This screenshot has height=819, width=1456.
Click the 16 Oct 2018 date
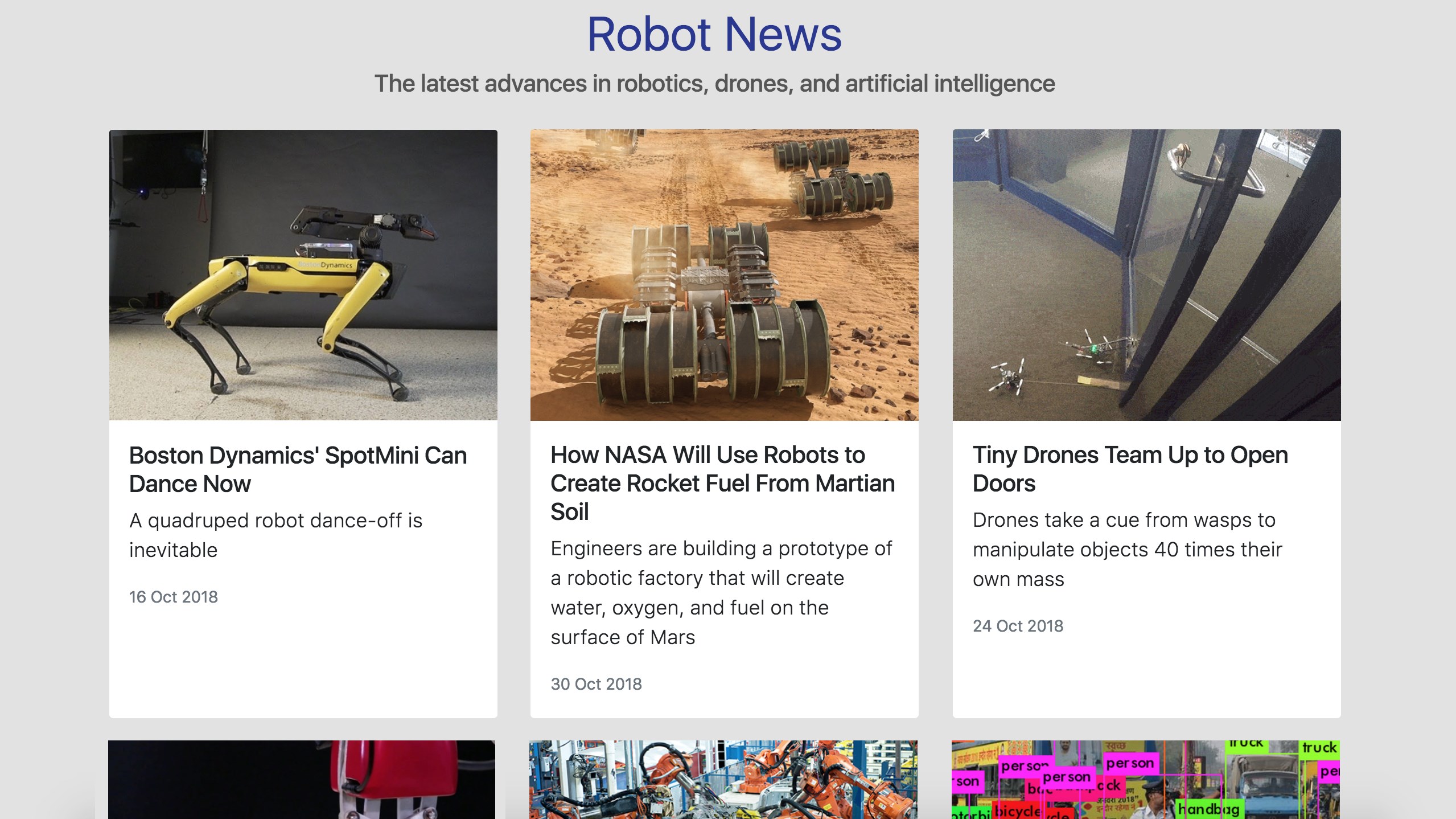coord(174,596)
